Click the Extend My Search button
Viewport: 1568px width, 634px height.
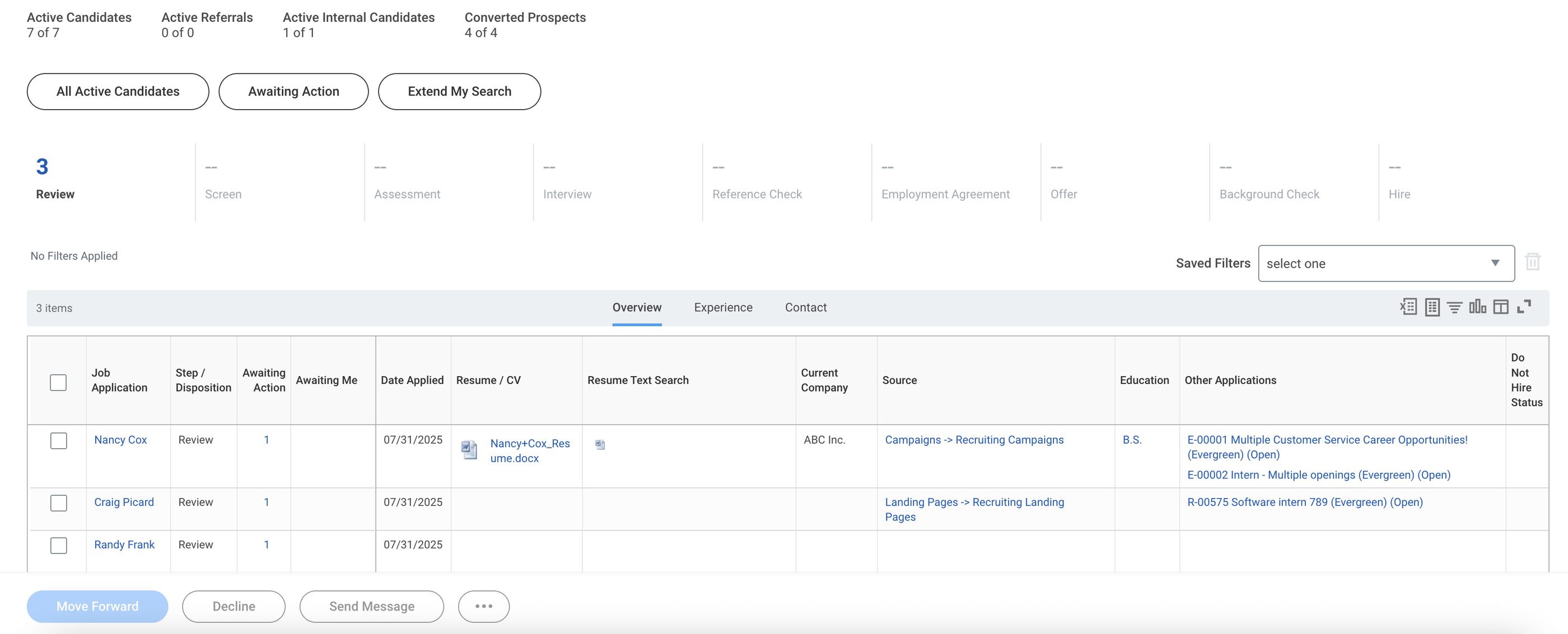pyautogui.click(x=459, y=91)
